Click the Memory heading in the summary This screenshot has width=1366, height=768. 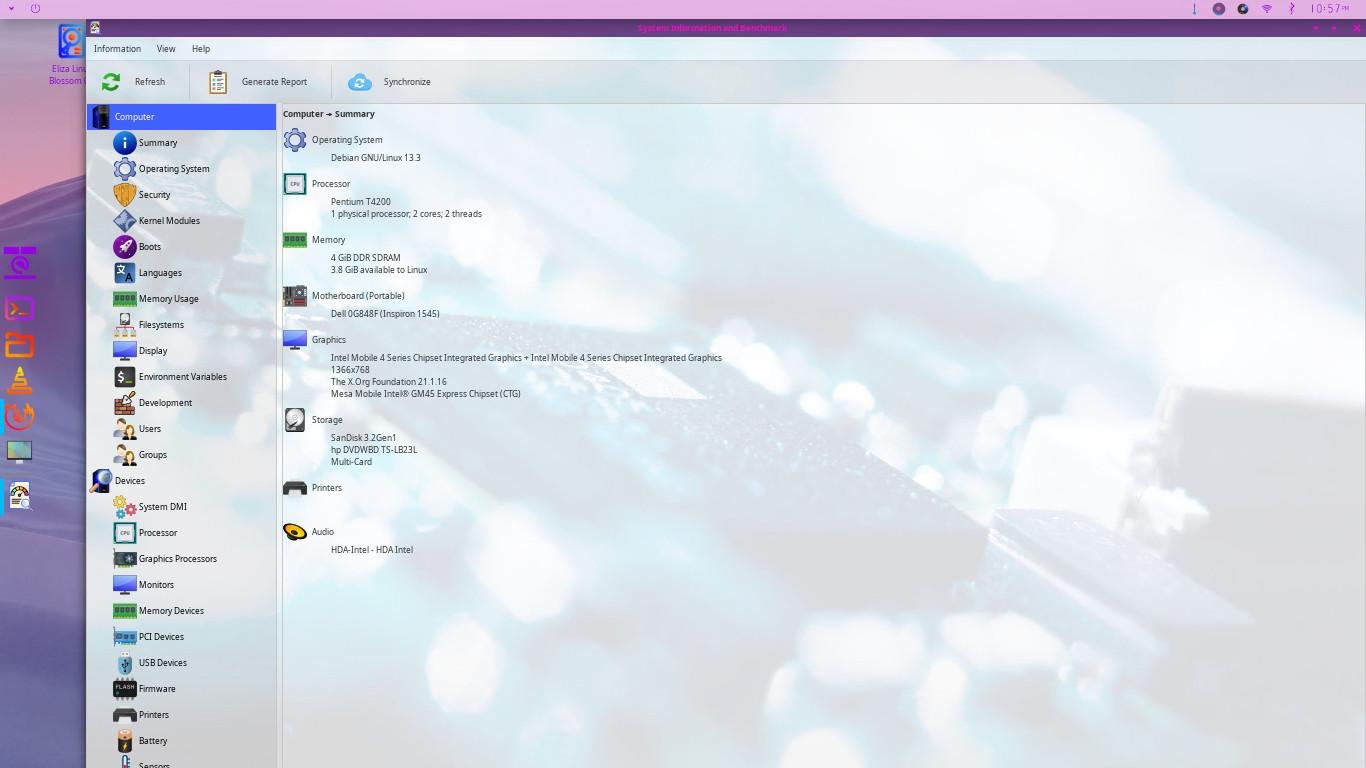[x=329, y=240]
